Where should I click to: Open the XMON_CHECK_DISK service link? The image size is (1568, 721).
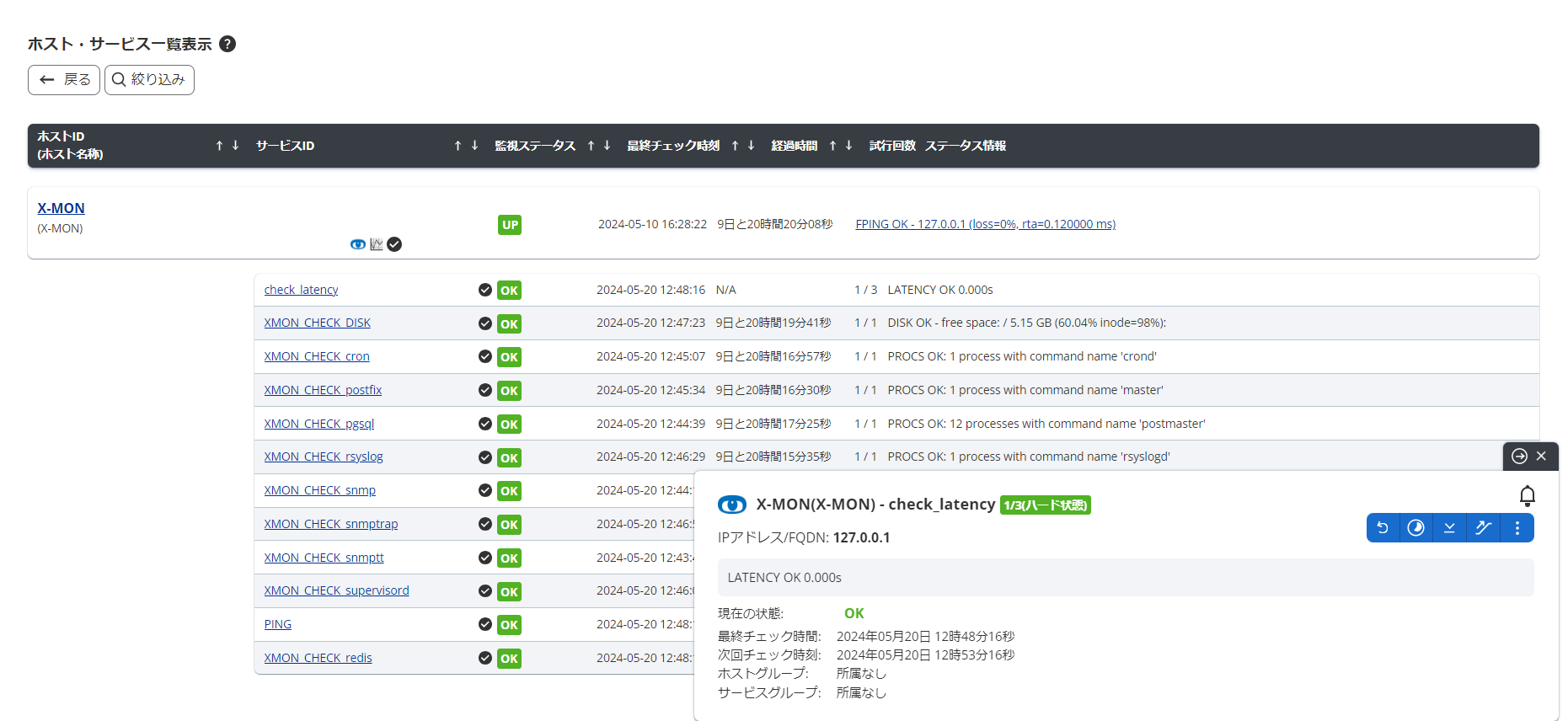(317, 323)
